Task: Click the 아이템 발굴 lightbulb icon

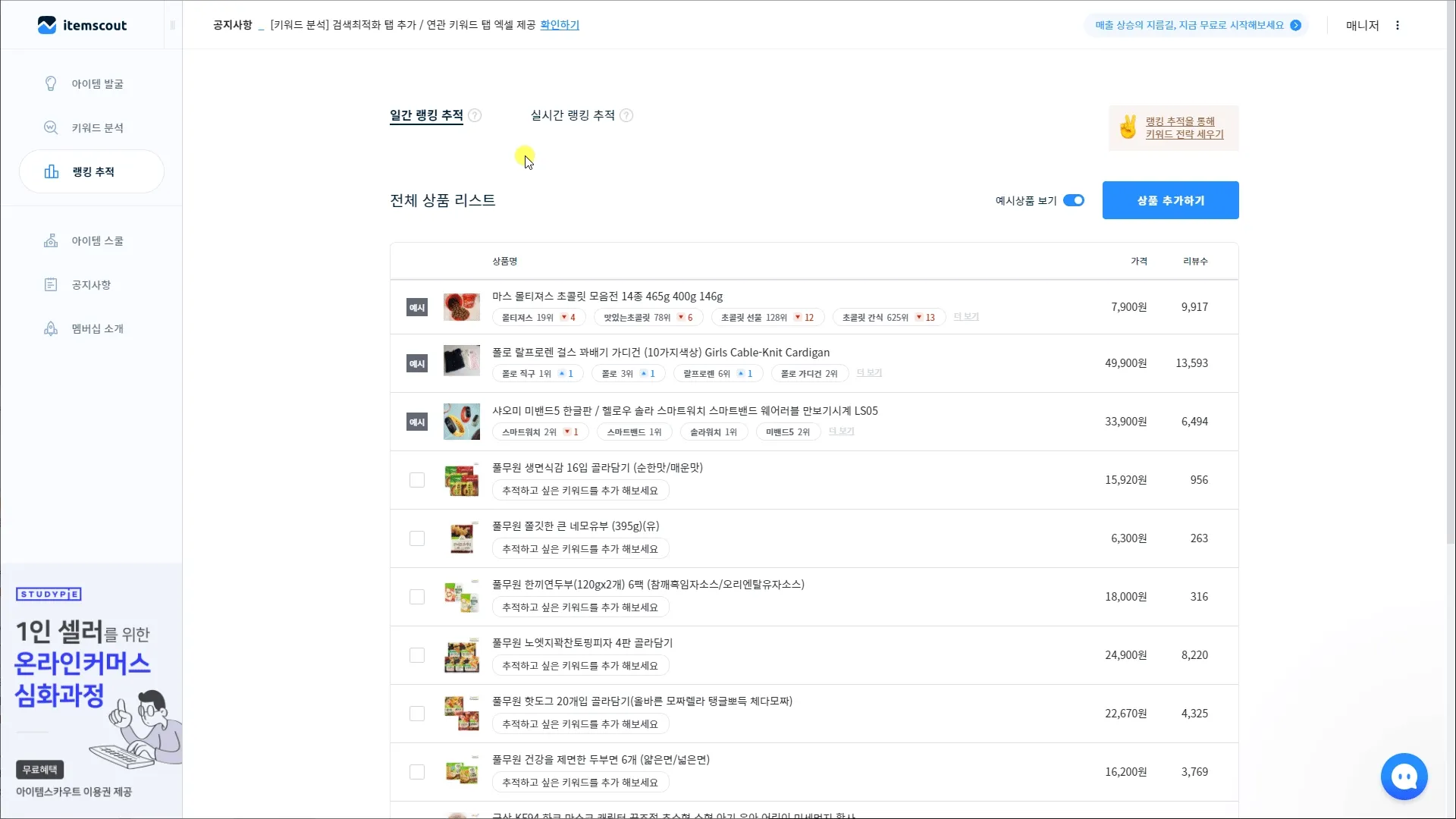Action: pyautogui.click(x=51, y=83)
